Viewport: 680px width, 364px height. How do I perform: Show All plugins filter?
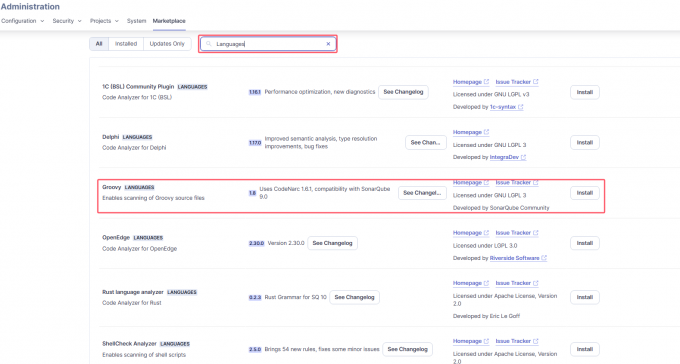99,44
